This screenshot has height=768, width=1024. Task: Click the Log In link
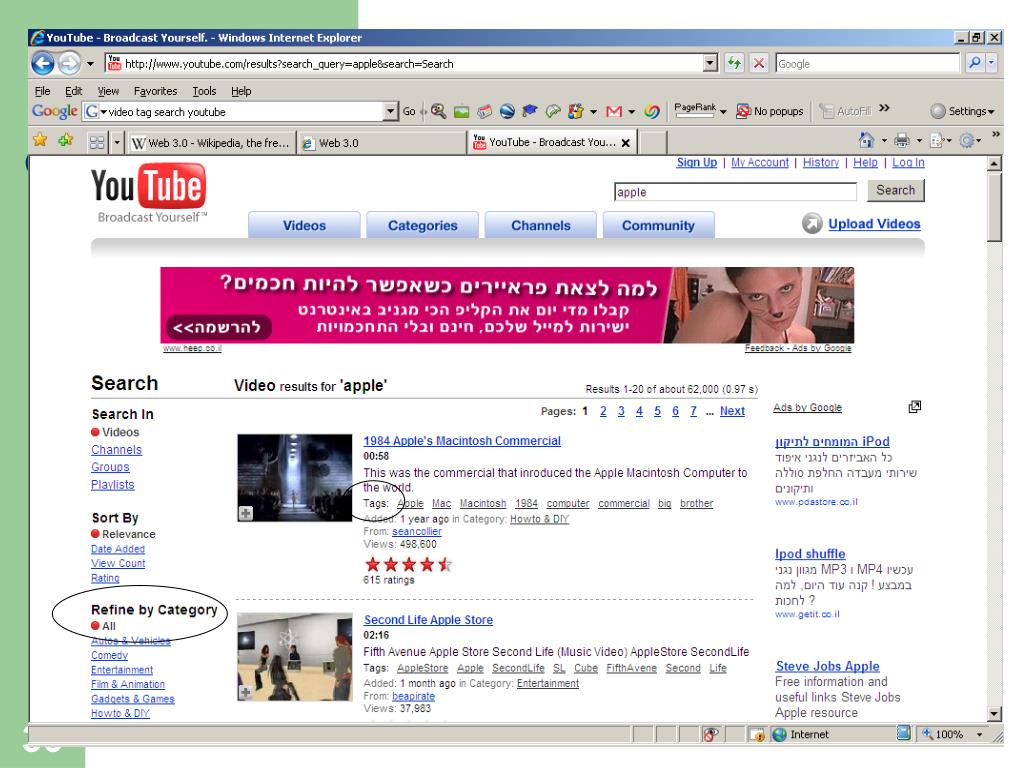(x=908, y=163)
